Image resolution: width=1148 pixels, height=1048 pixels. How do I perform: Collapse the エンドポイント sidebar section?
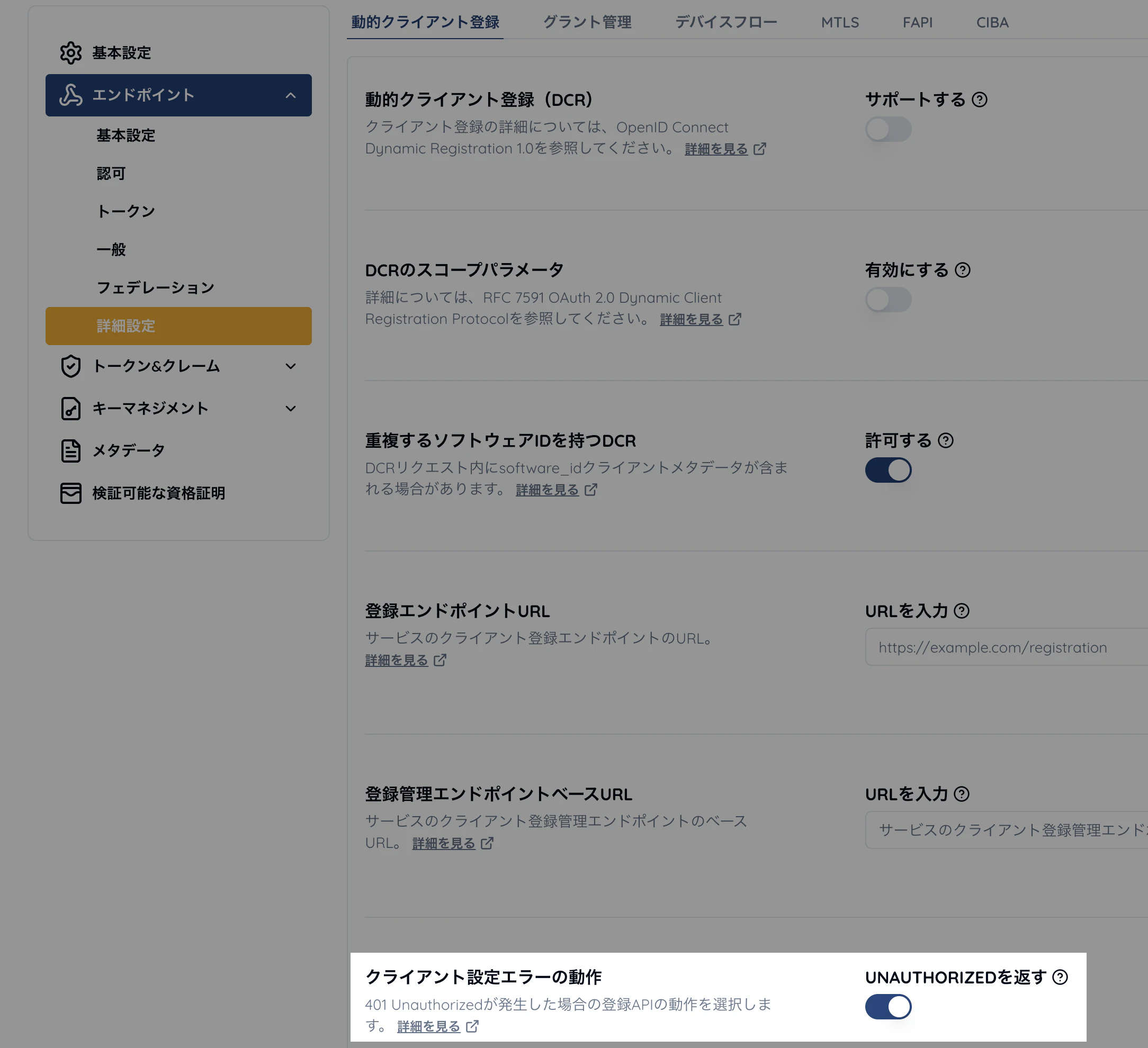290,95
